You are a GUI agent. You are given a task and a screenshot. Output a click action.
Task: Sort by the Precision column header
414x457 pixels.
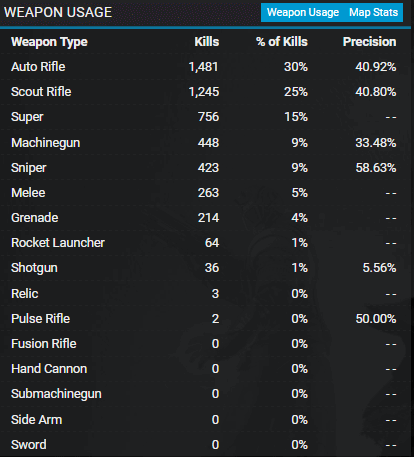click(369, 42)
